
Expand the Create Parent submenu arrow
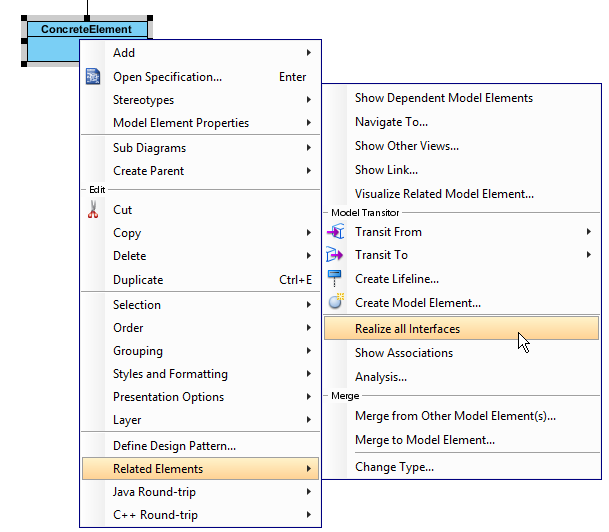coord(308,170)
